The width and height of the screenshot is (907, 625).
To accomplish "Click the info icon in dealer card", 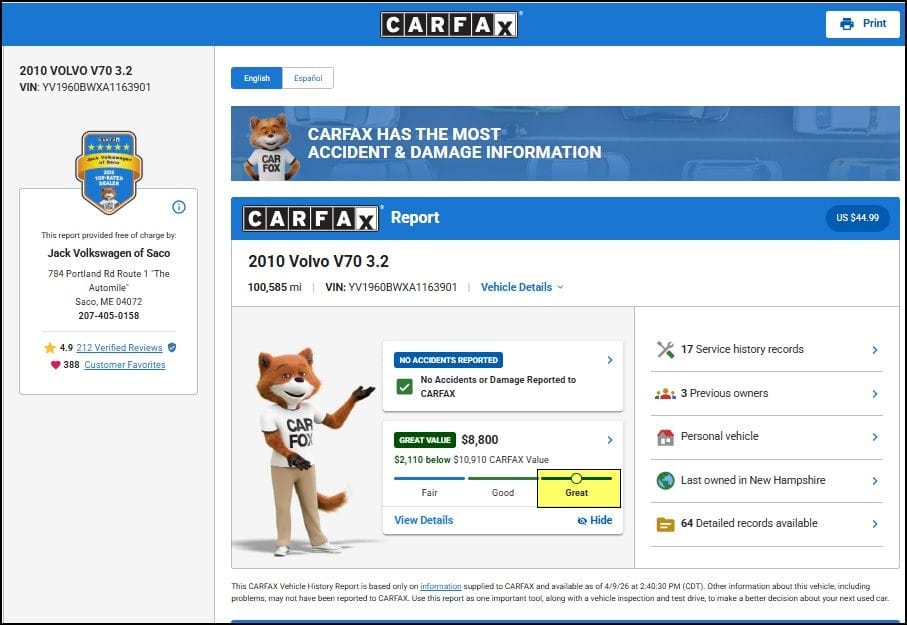I will tap(179, 207).
